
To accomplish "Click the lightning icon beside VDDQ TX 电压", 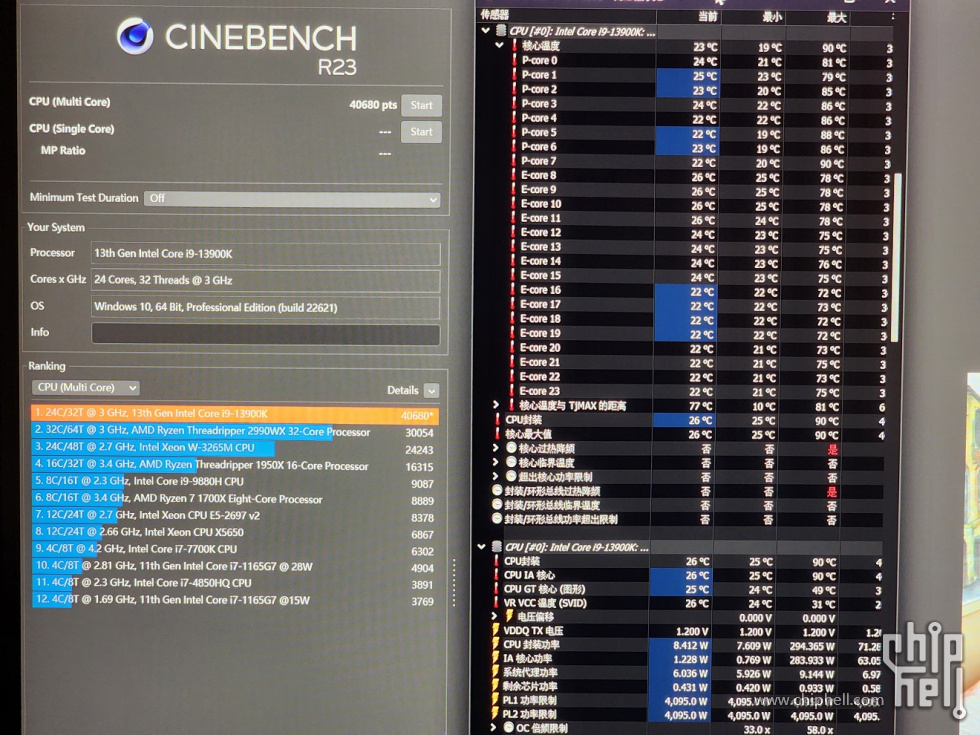I will tap(496, 630).
